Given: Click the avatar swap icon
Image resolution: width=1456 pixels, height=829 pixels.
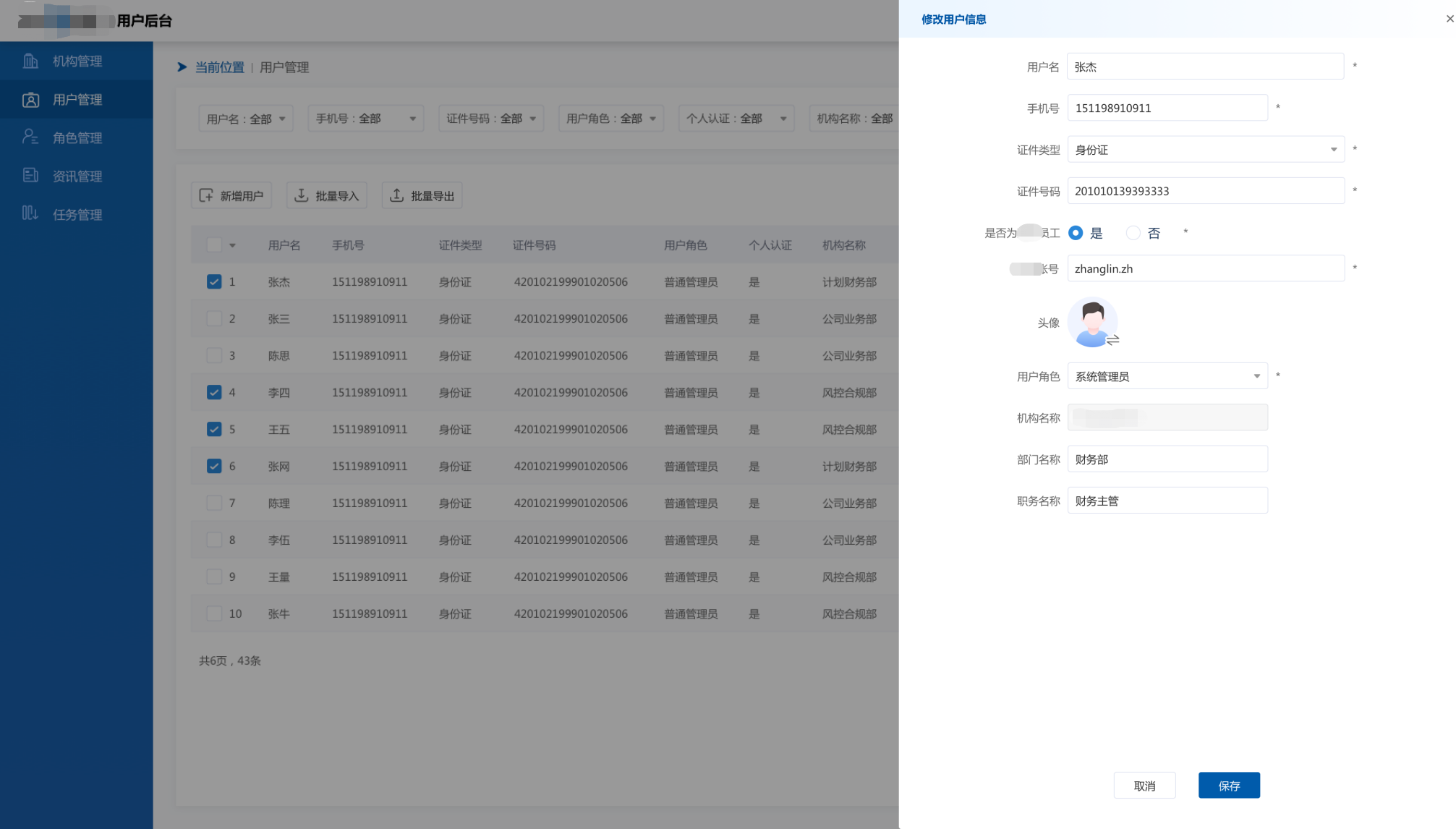Looking at the screenshot, I should click(x=1112, y=339).
